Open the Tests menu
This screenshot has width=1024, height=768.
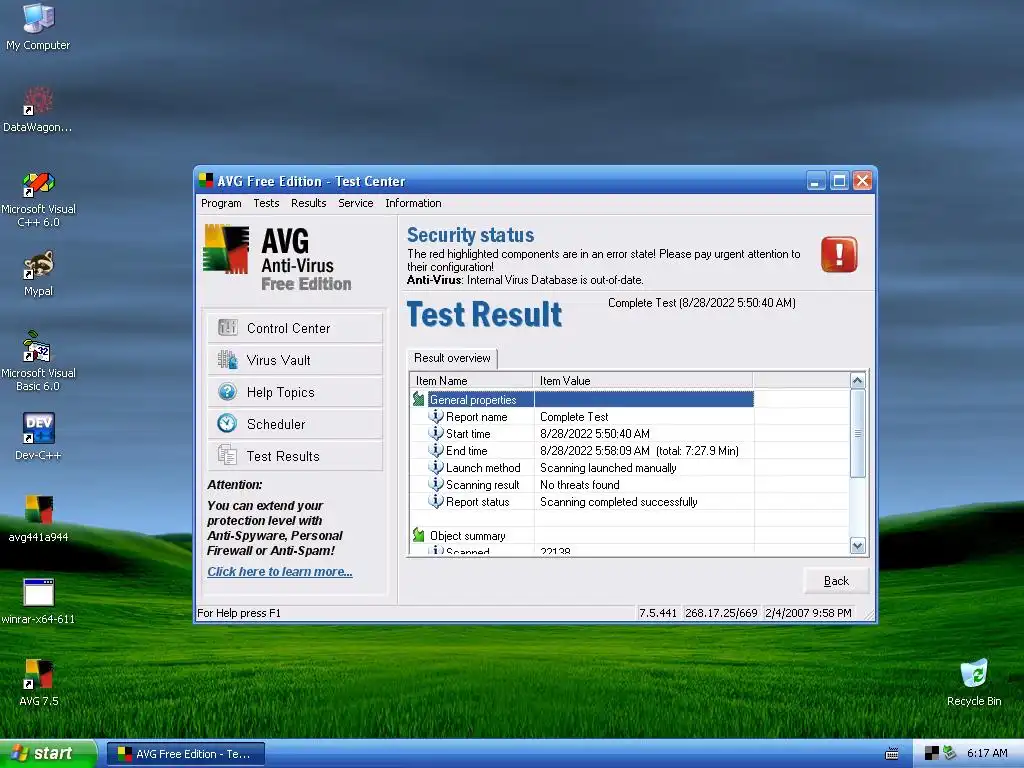point(266,203)
